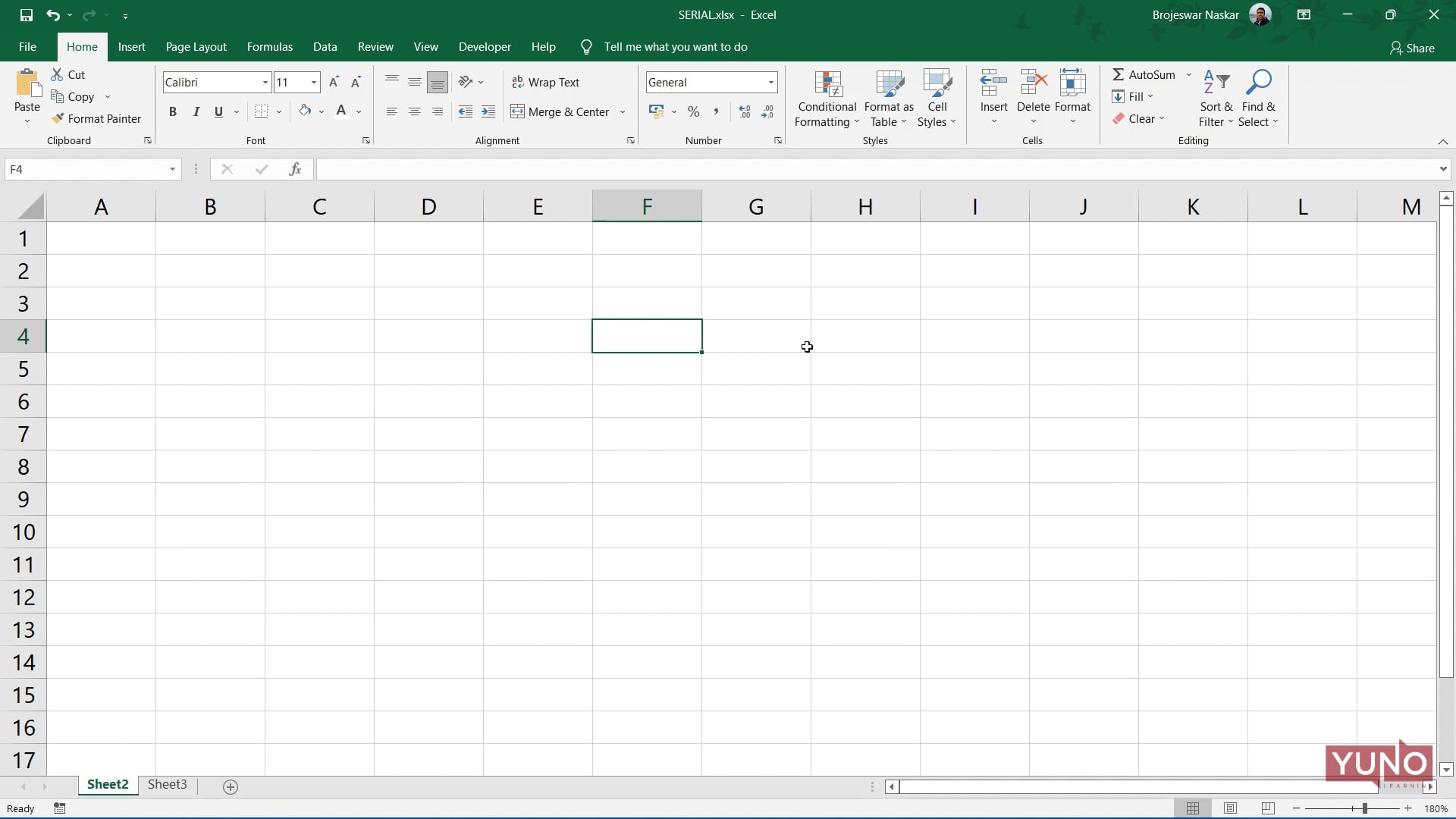The image size is (1456, 819).
Task: Click Merge and Center icon
Action: (x=563, y=111)
